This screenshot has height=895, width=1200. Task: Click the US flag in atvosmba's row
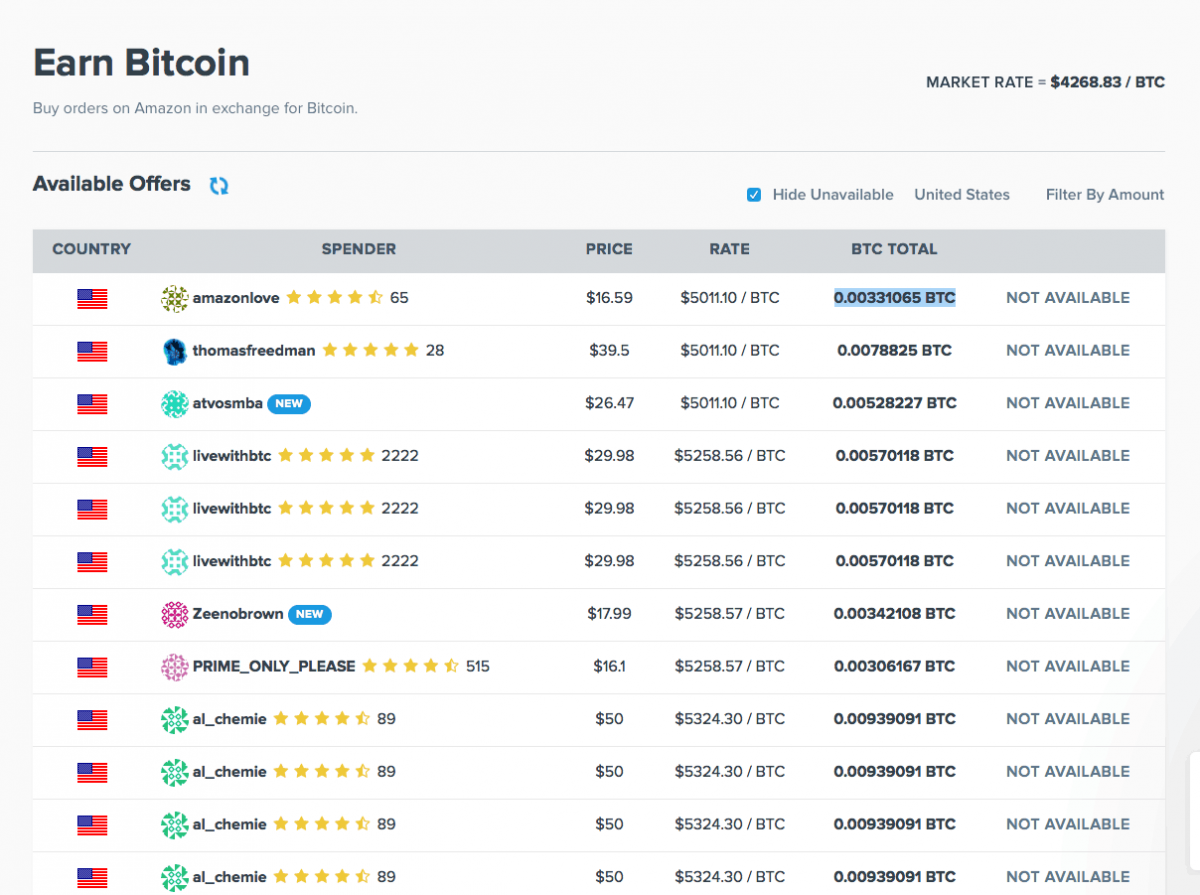click(92, 404)
